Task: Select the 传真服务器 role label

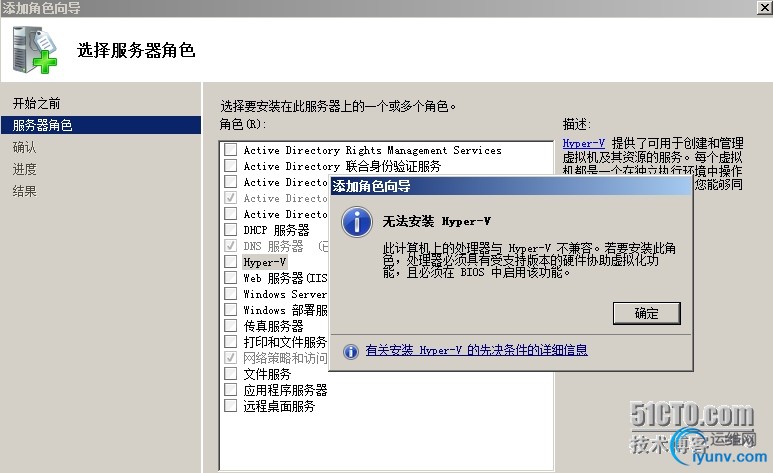Action: pos(274,326)
